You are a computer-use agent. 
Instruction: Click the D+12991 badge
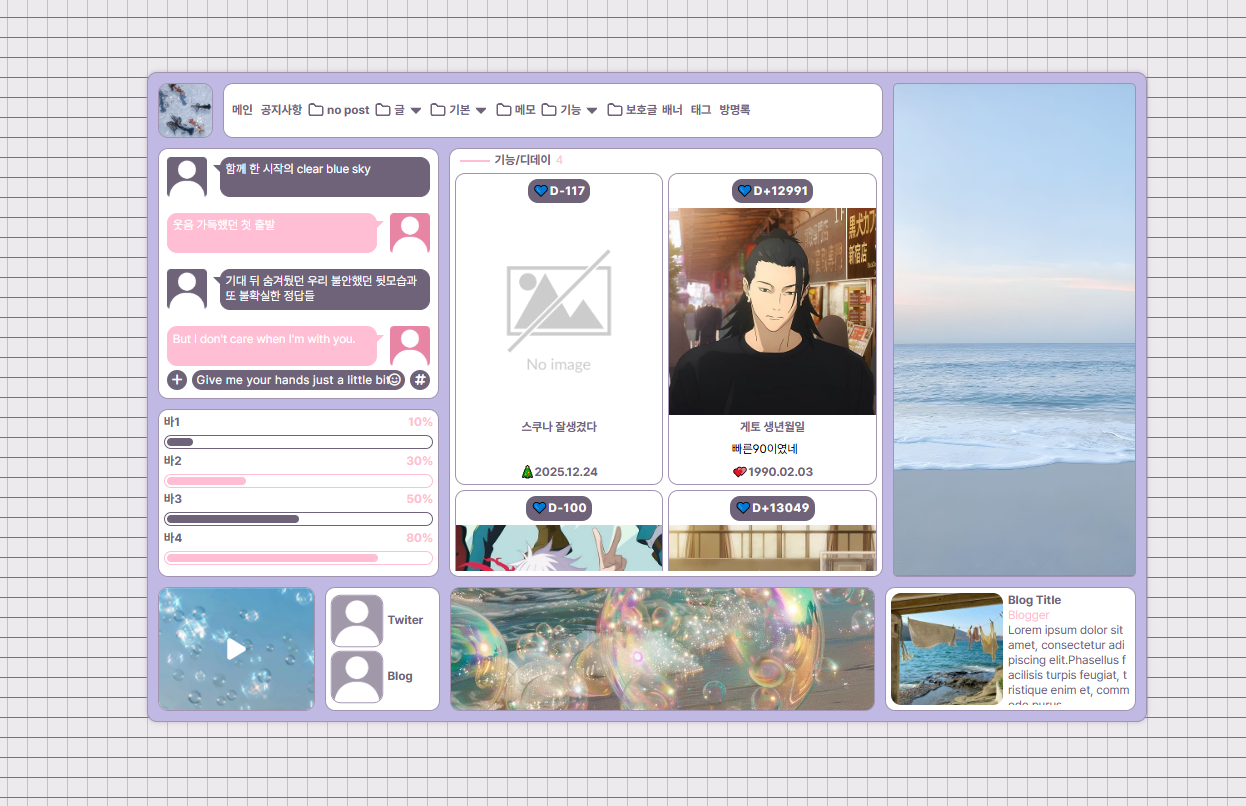point(772,191)
